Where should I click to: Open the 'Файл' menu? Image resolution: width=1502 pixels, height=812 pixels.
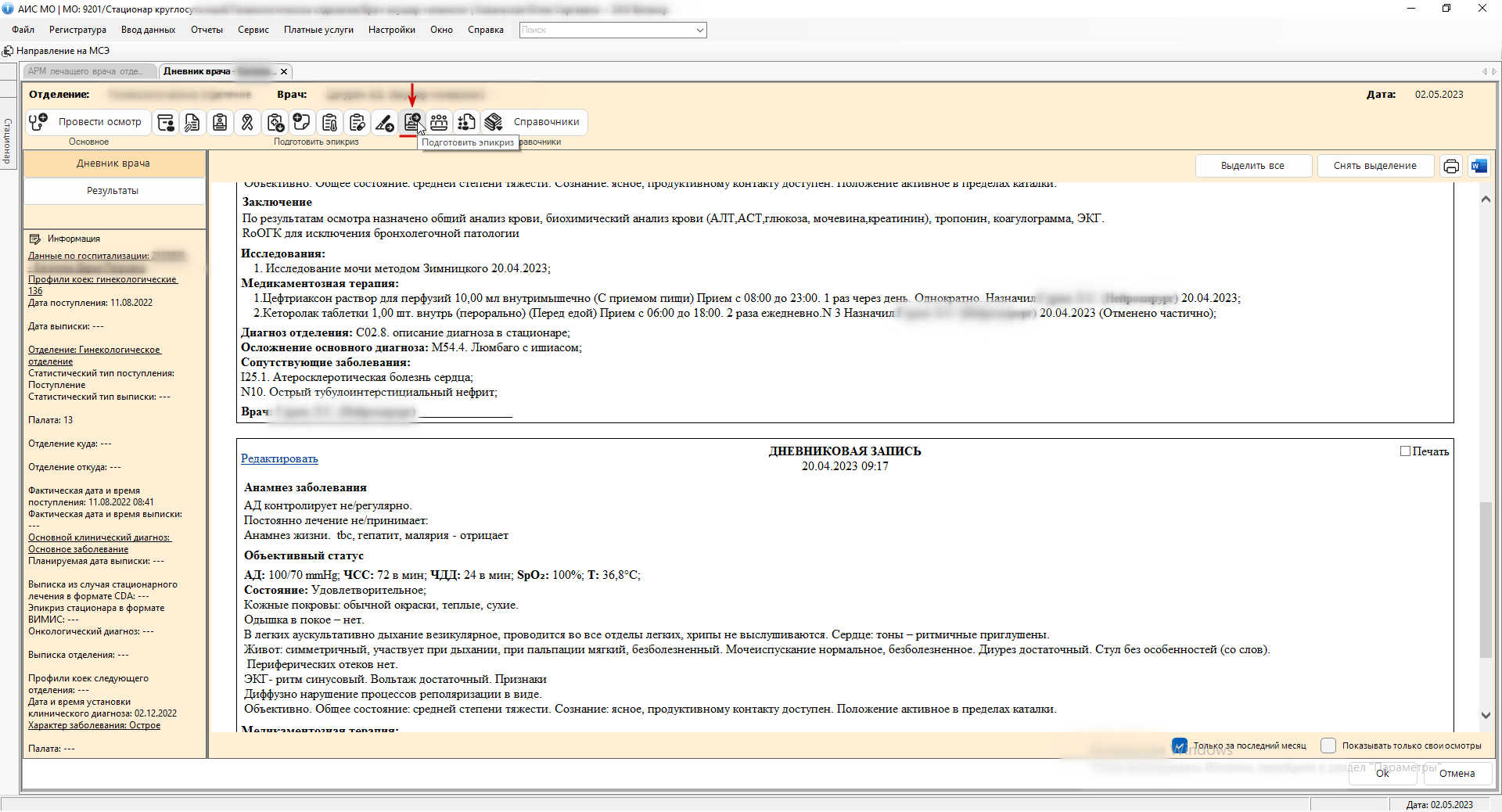[23, 30]
